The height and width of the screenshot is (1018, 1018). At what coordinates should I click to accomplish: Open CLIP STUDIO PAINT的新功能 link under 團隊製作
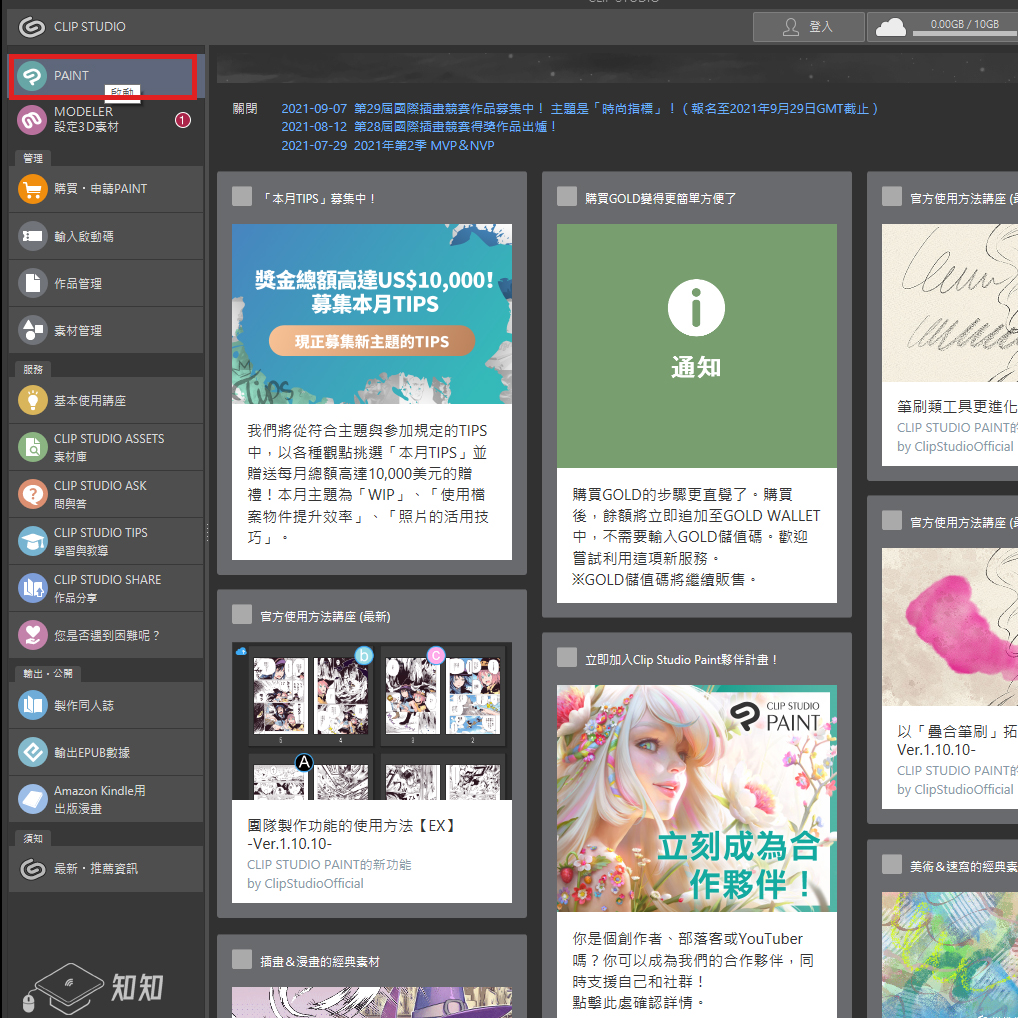pos(329,865)
